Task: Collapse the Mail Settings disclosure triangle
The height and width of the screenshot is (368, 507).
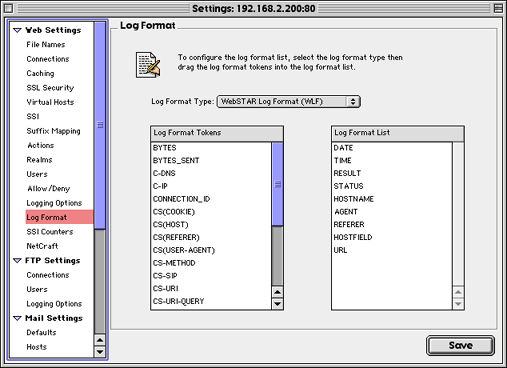Action: [x=17, y=318]
